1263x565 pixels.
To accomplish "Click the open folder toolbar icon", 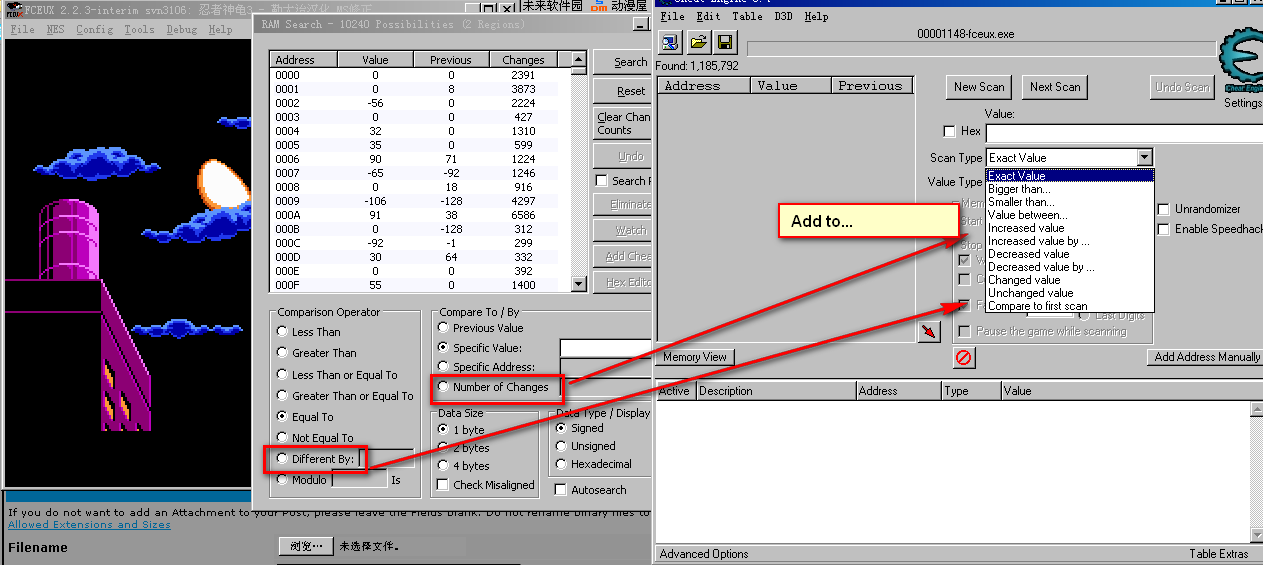I will click(698, 42).
